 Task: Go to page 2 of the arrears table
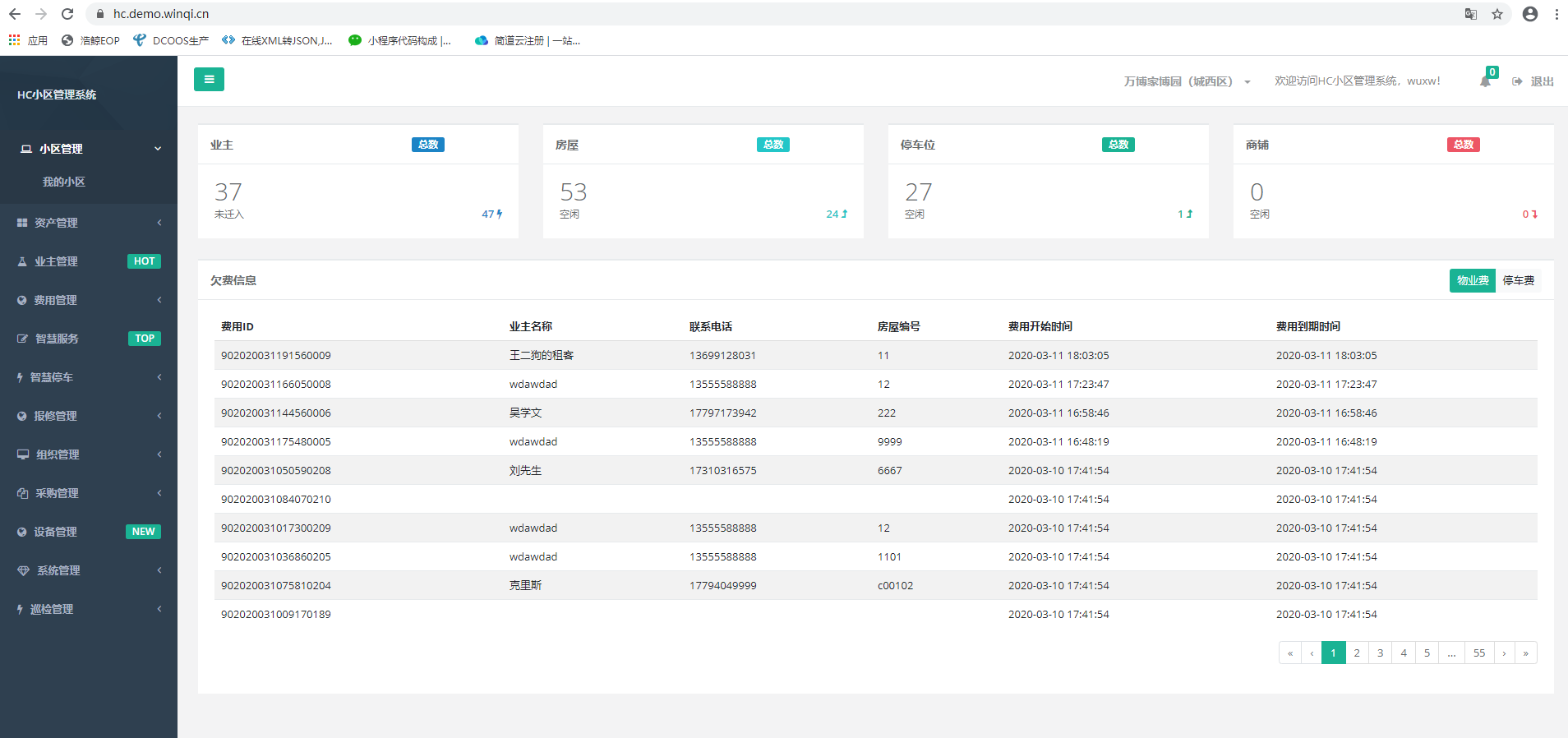pyautogui.click(x=1357, y=653)
